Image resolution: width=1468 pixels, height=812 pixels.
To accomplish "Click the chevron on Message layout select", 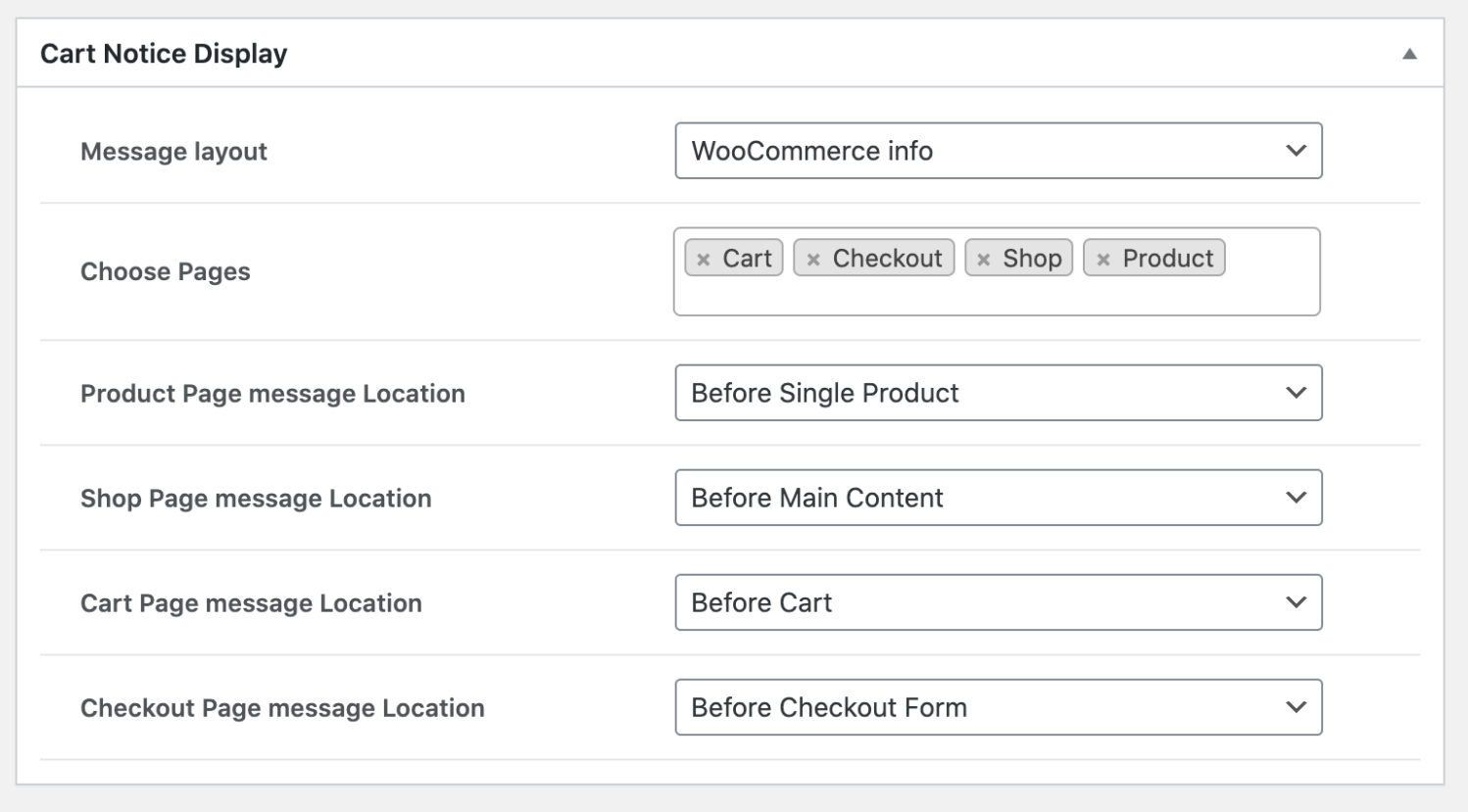I will (x=1297, y=151).
